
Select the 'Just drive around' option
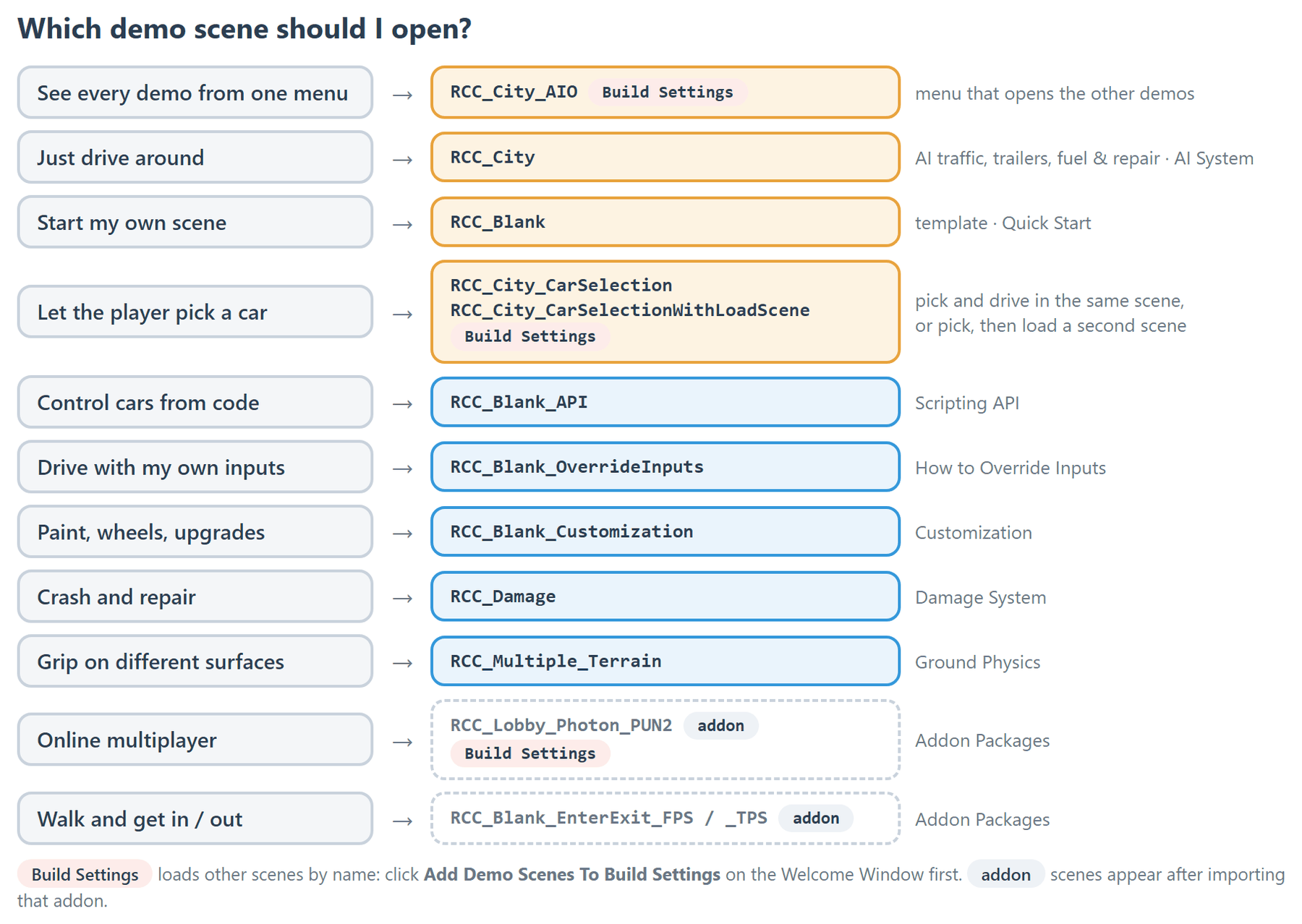195,157
